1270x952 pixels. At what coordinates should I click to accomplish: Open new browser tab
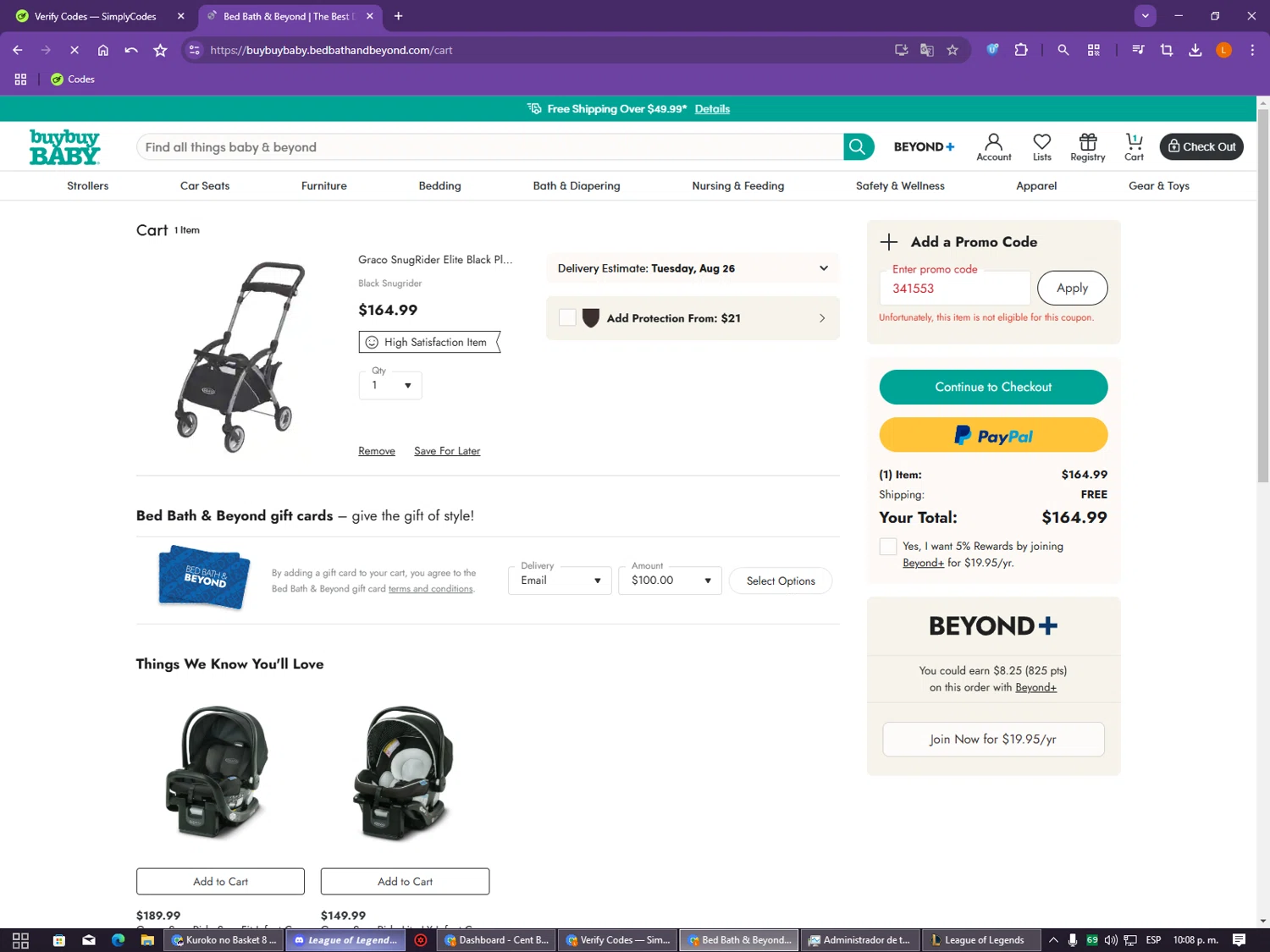pos(398,16)
